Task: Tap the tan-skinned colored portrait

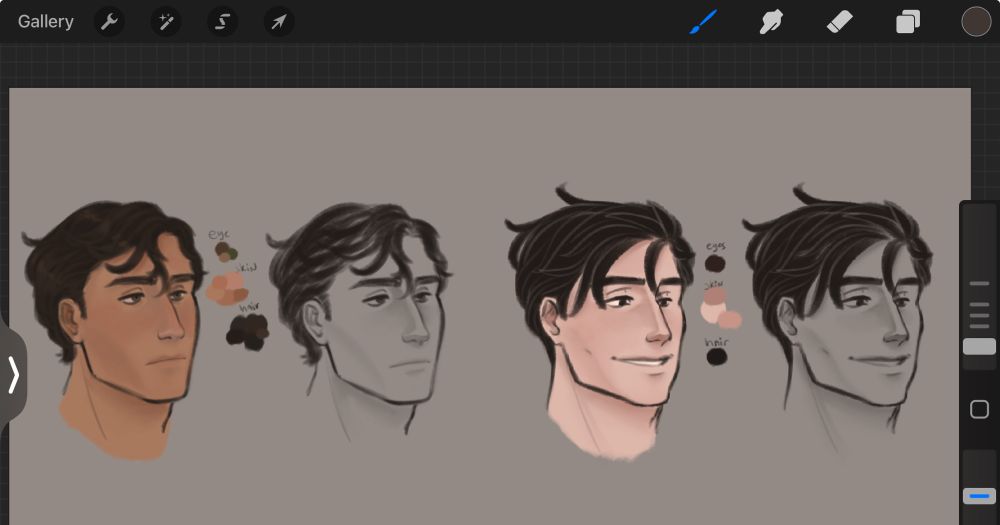Action: 114,329
